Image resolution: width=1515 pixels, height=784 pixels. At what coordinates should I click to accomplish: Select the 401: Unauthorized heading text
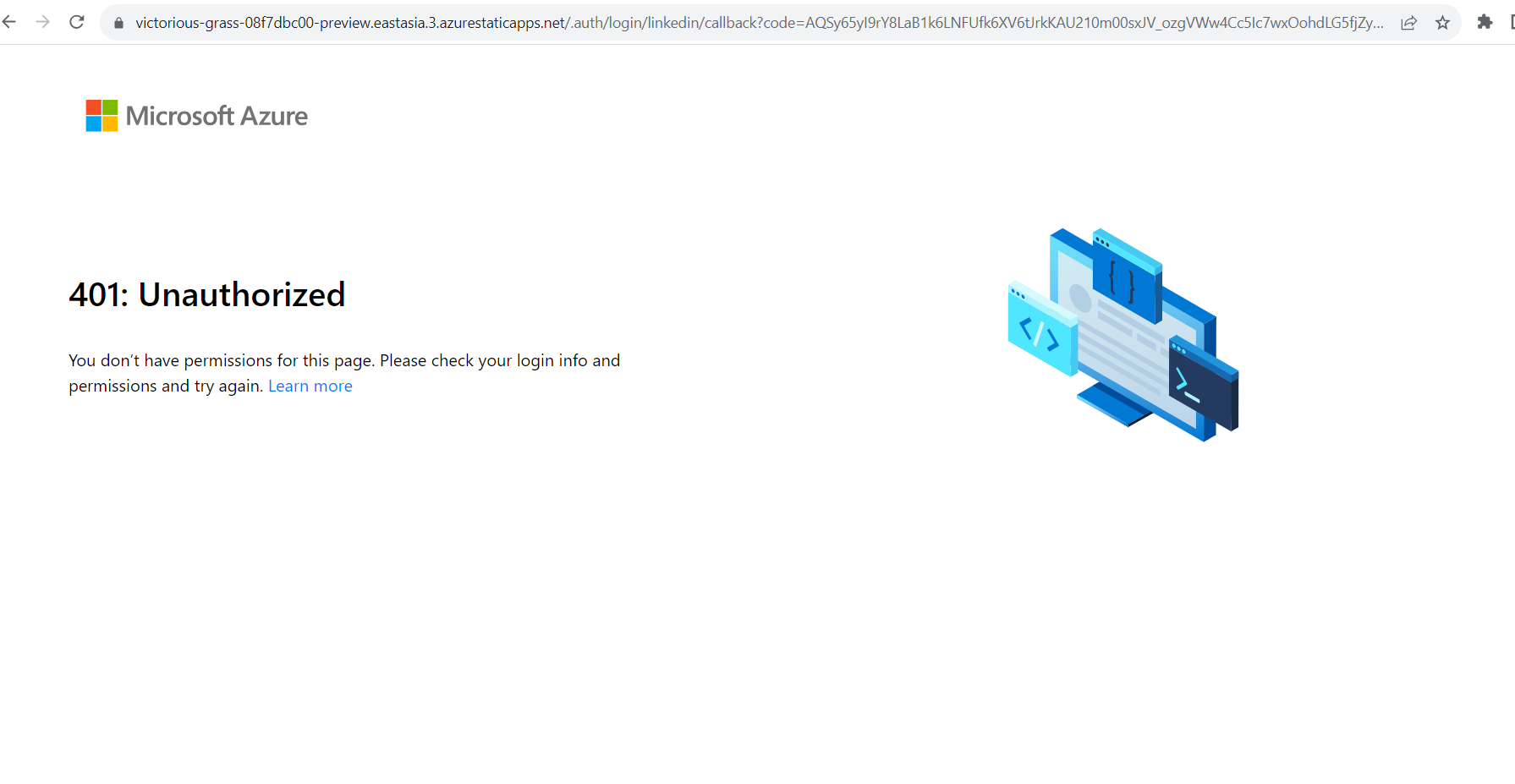pyautogui.click(x=206, y=294)
